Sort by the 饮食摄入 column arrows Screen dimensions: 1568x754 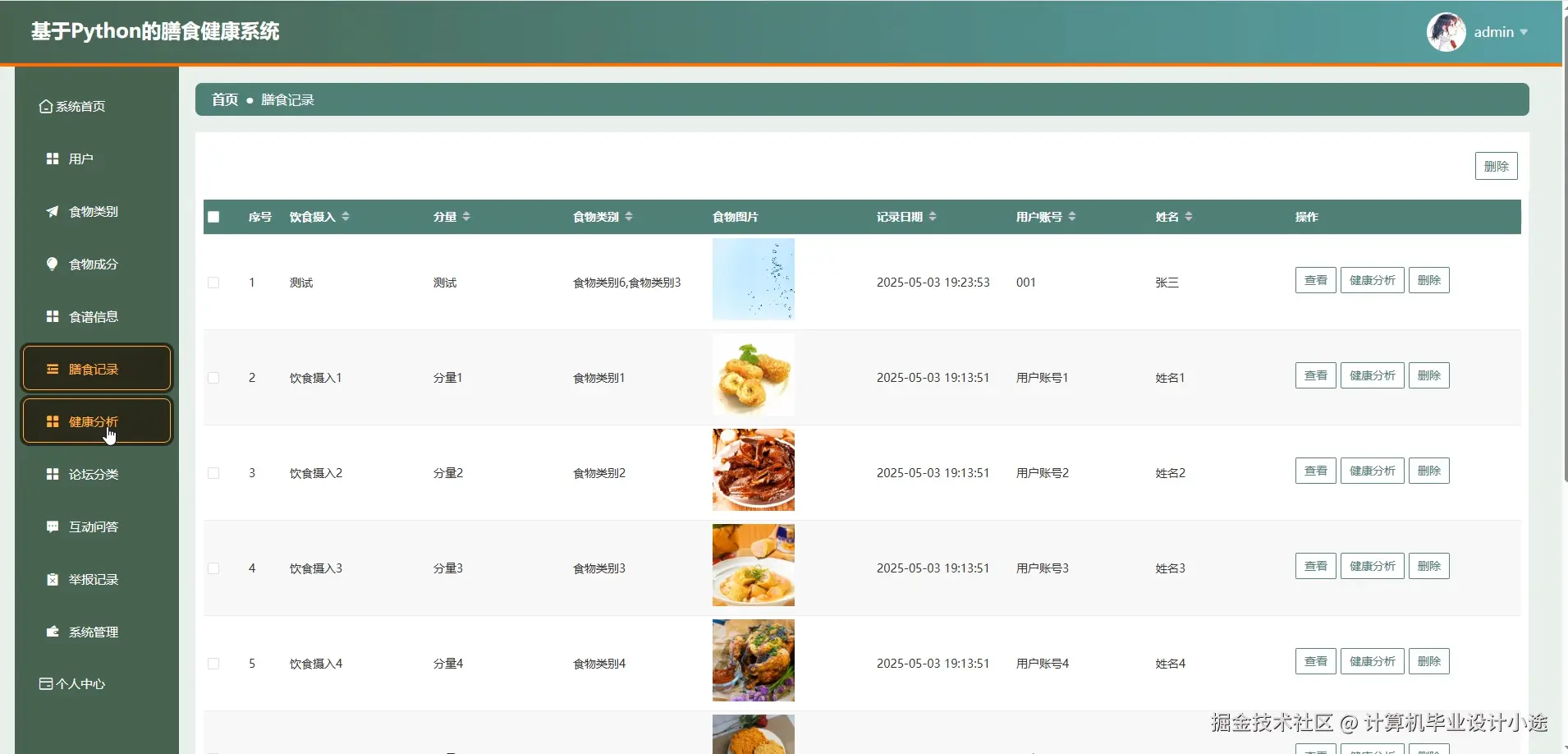(x=346, y=216)
